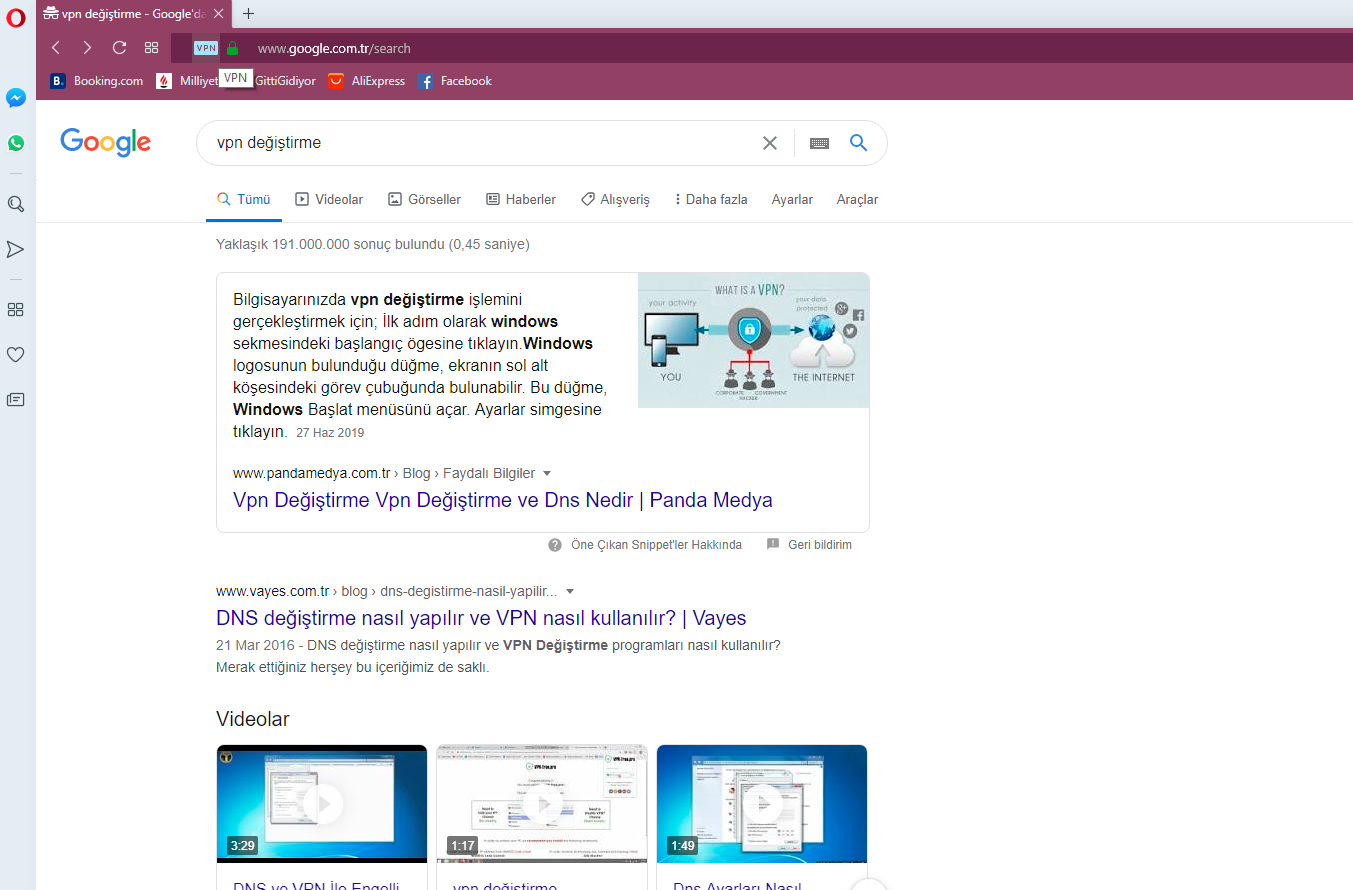The height and width of the screenshot is (890, 1353).
Task: Open the Booking.com bookmark
Action: click(97, 81)
